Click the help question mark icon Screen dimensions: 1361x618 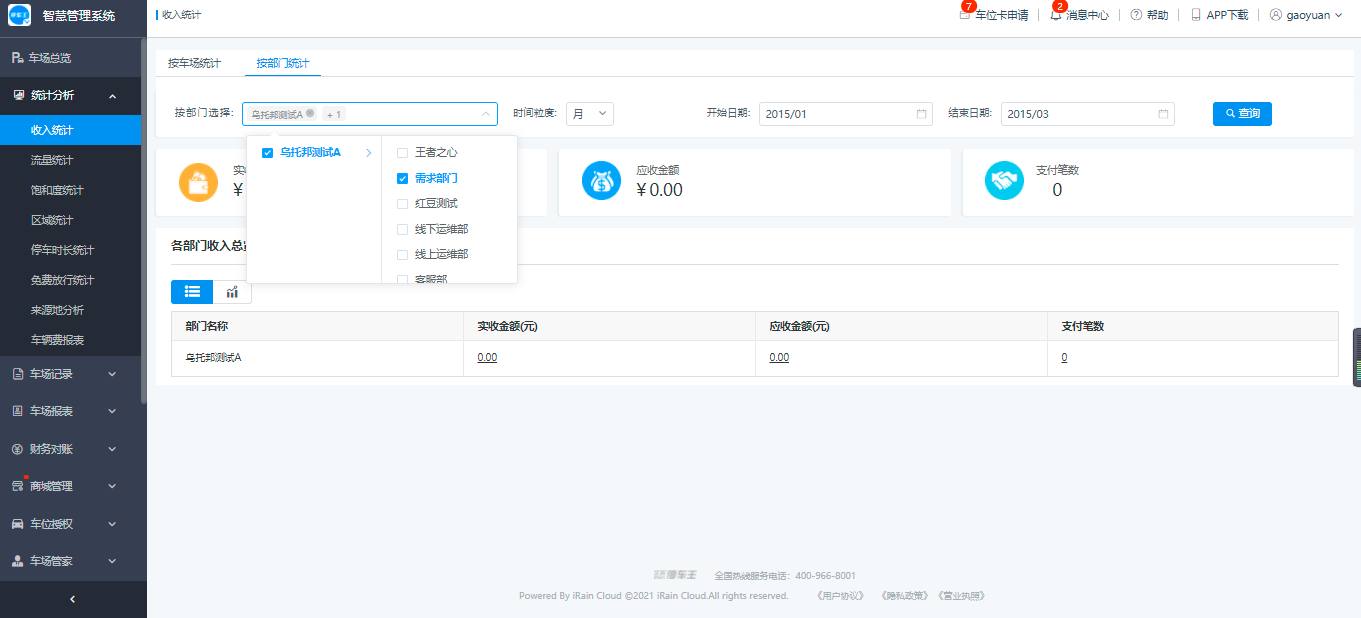point(1136,15)
